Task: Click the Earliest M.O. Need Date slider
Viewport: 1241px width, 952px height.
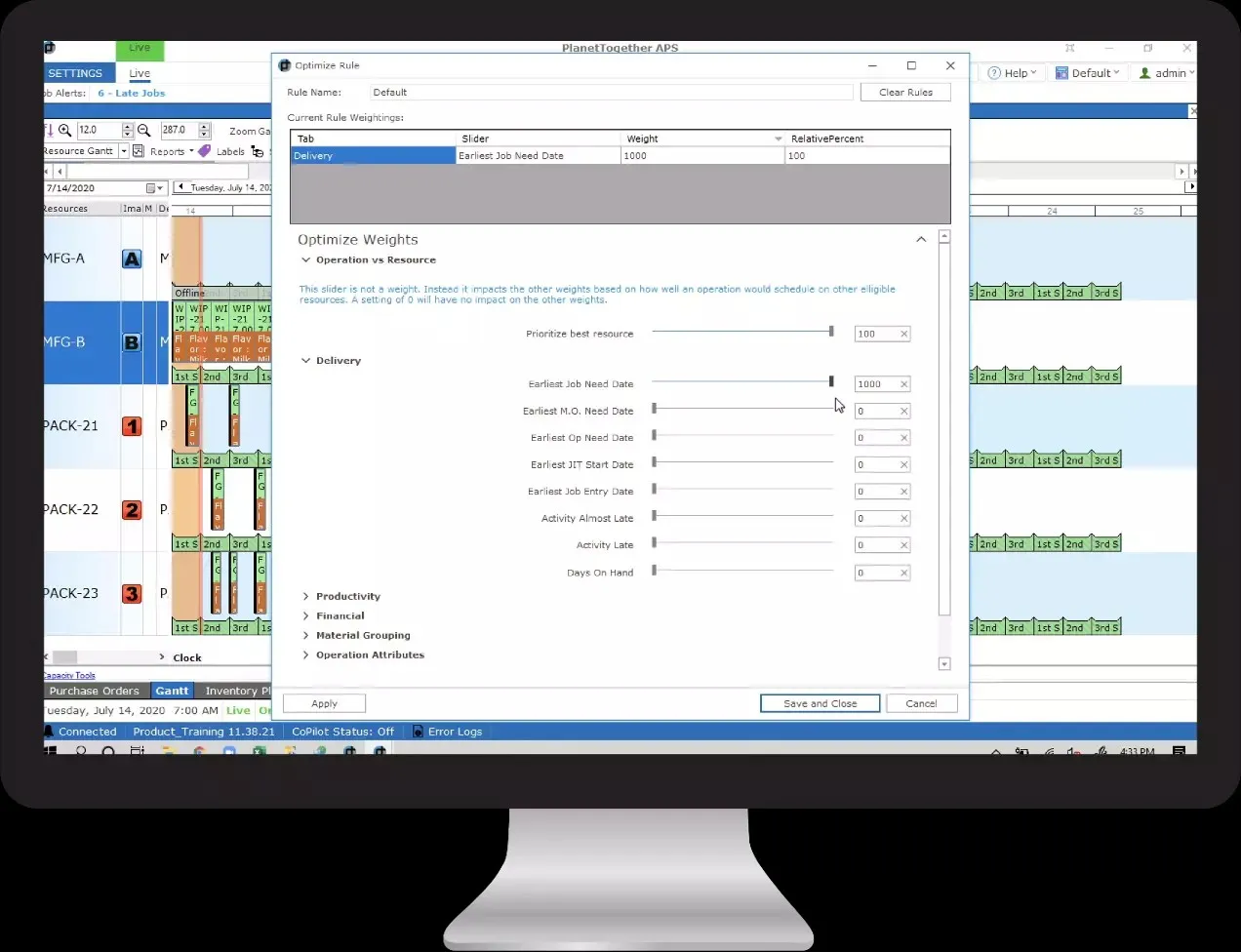Action: 742,409
